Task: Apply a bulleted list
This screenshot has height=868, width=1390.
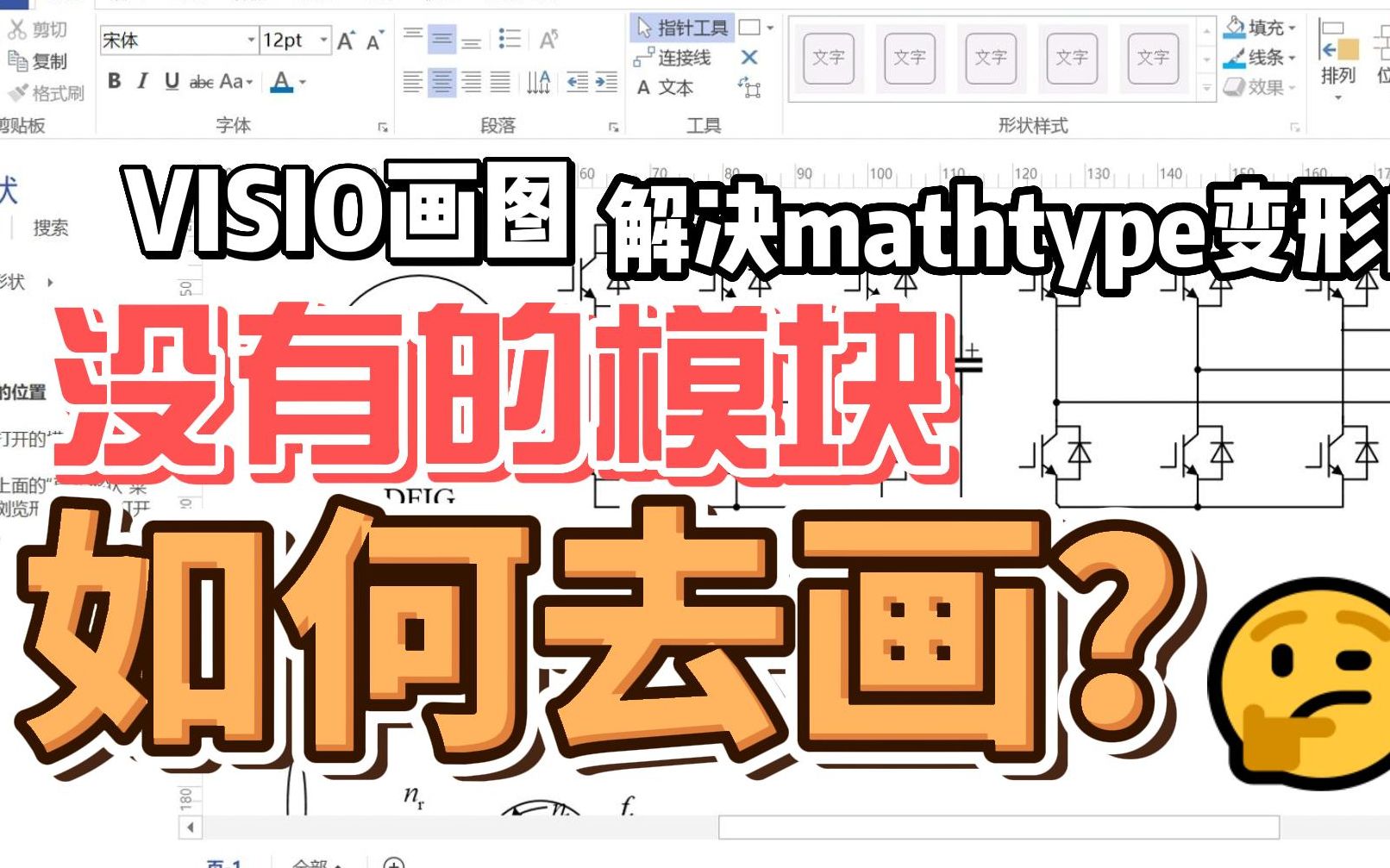Action: coord(510,38)
